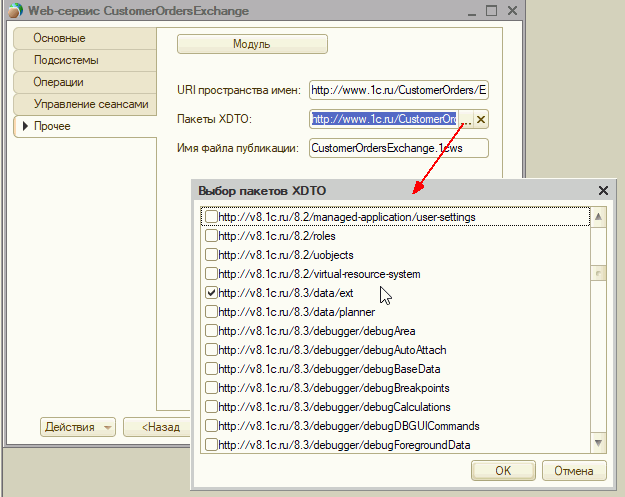Click the Пакеты XDTO input field

click(x=384, y=119)
